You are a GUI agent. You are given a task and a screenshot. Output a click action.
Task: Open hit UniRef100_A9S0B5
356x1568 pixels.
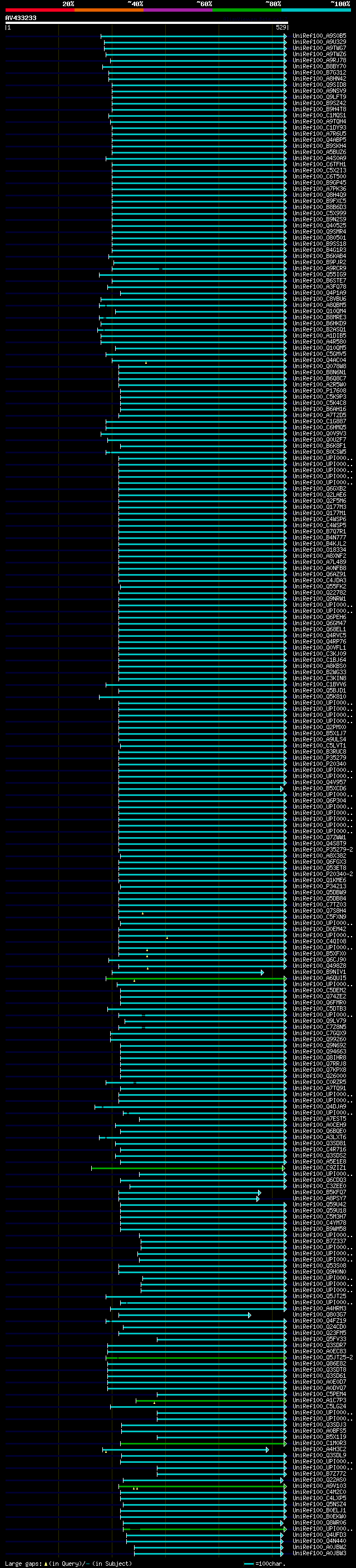click(x=319, y=36)
